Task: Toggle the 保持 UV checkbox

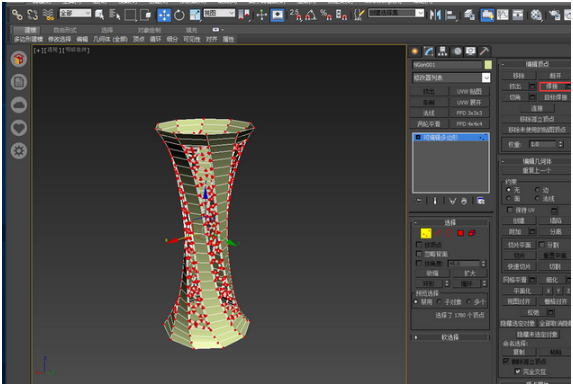Action: 510,210
